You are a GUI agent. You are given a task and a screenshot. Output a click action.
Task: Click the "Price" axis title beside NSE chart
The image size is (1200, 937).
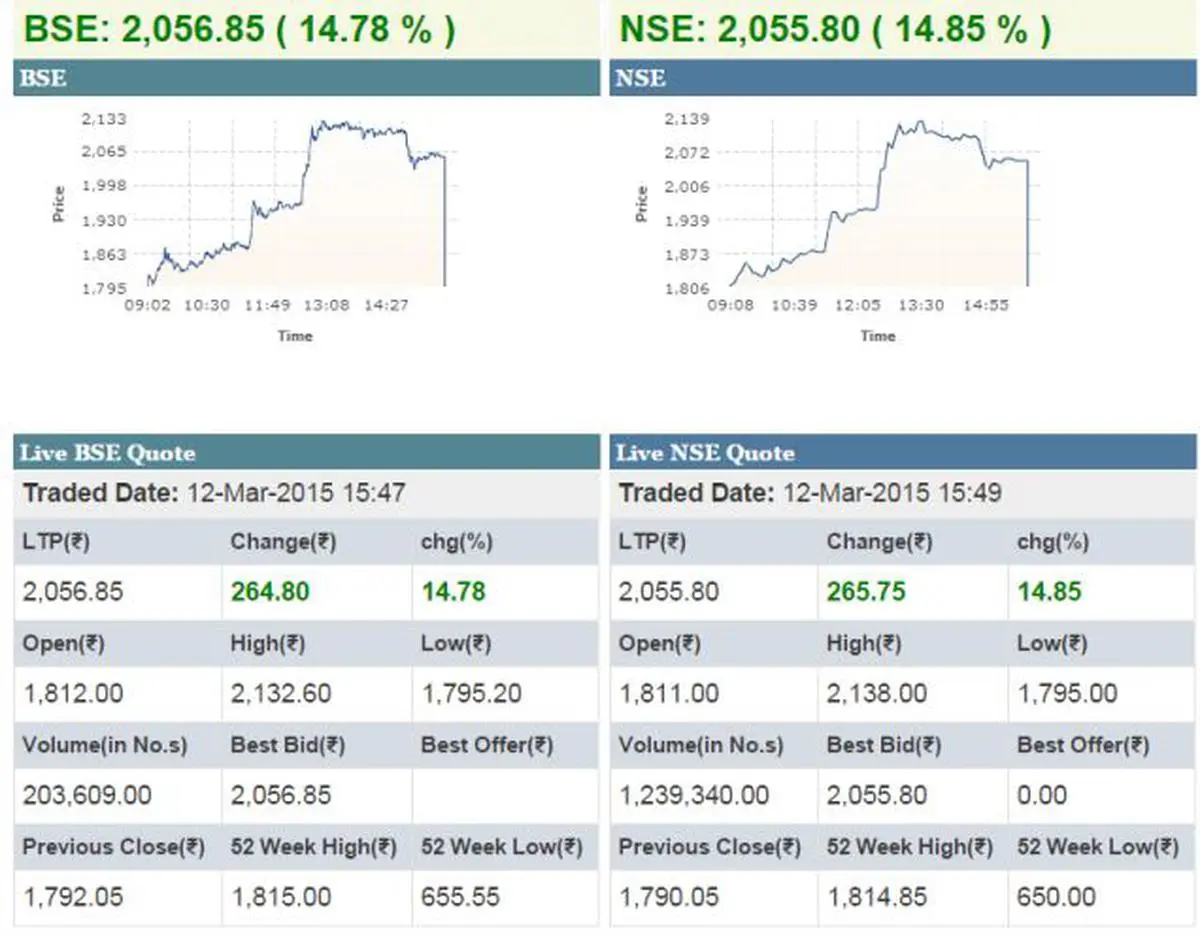coord(642,204)
